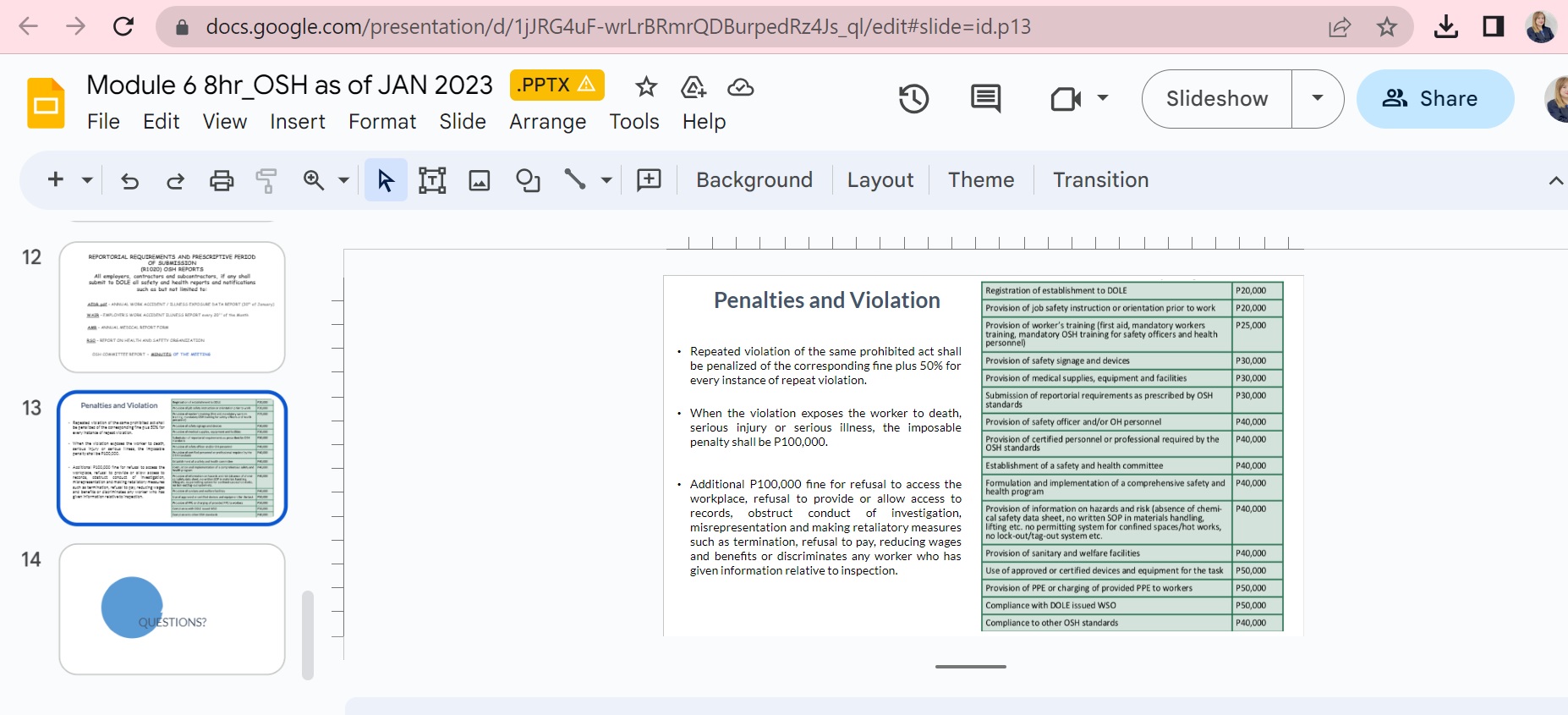The height and width of the screenshot is (715, 1568).
Task: Click the .PPTX format badge
Action: [x=557, y=85]
